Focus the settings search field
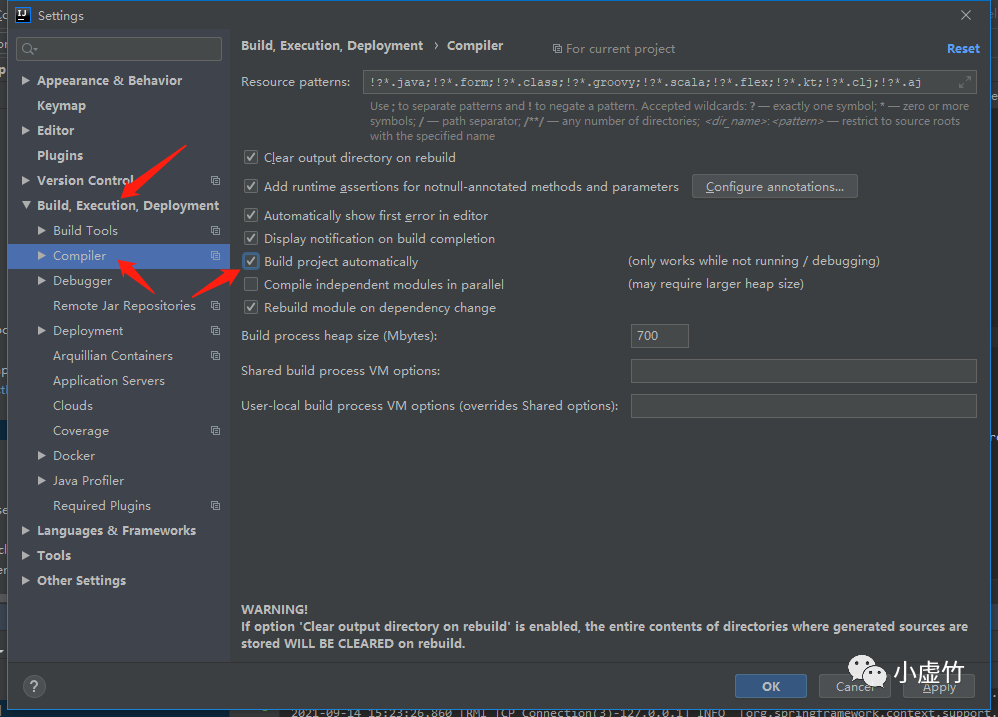The width and height of the screenshot is (998, 717). (x=120, y=49)
